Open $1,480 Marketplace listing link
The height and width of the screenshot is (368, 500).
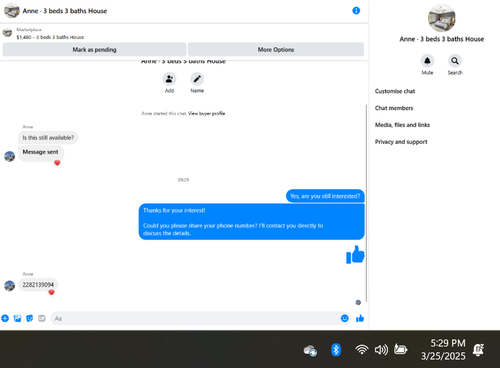click(50, 37)
